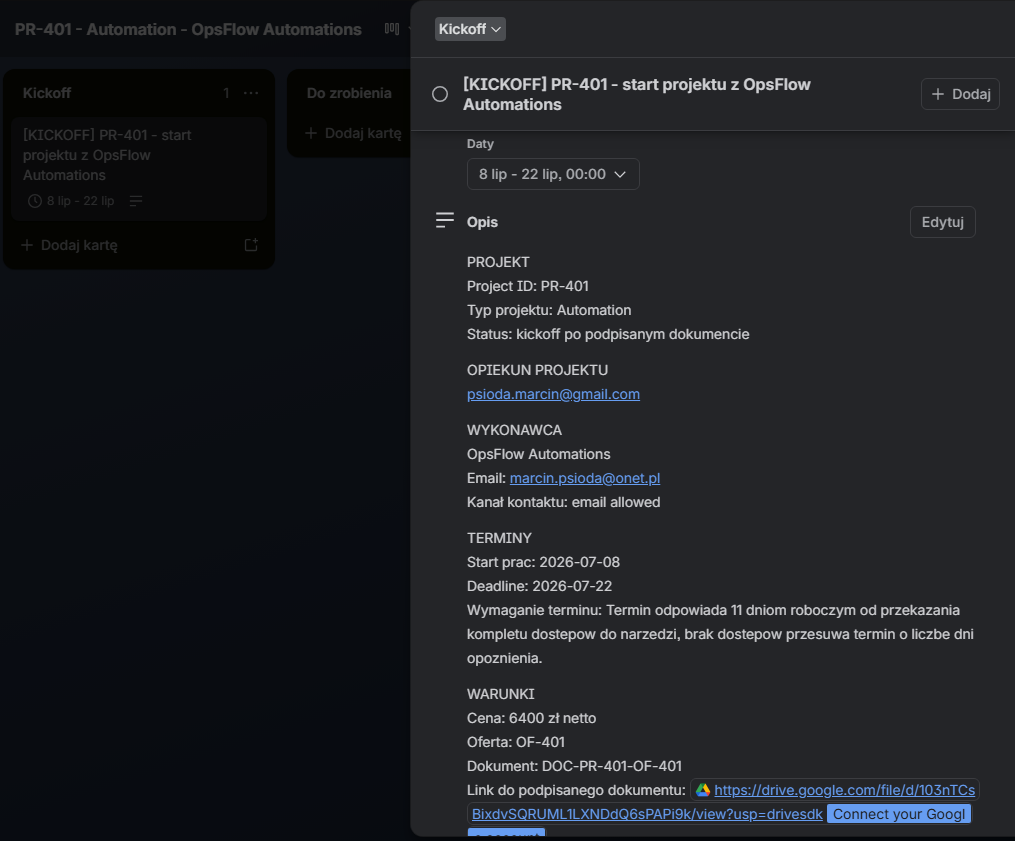Click the board title PR-401 Automation
Viewport: 1015px width, 841px height.
click(188, 30)
